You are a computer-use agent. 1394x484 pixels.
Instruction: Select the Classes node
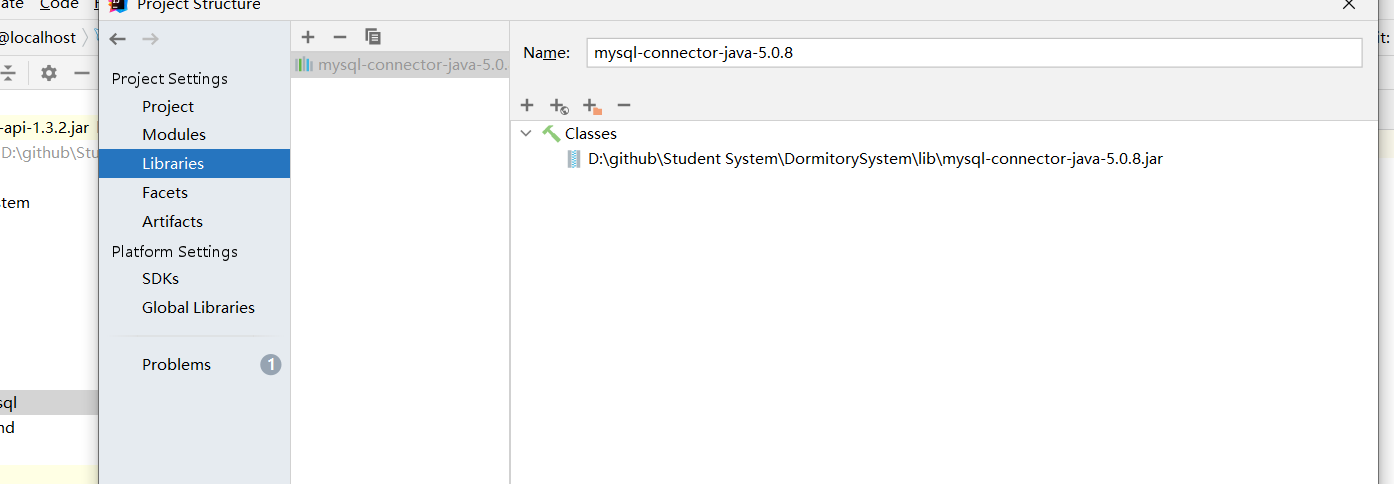tap(591, 133)
